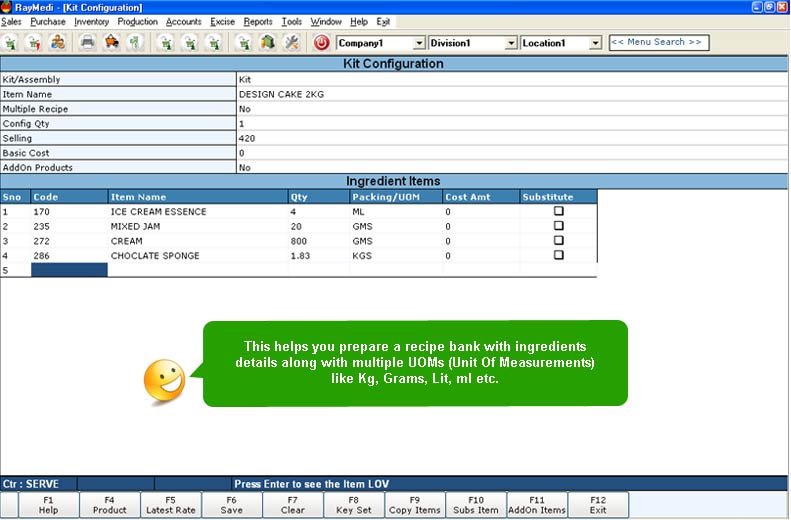The image size is (791, 520).
Task: Click the Exit menu item
Action: tap(383, 22)
